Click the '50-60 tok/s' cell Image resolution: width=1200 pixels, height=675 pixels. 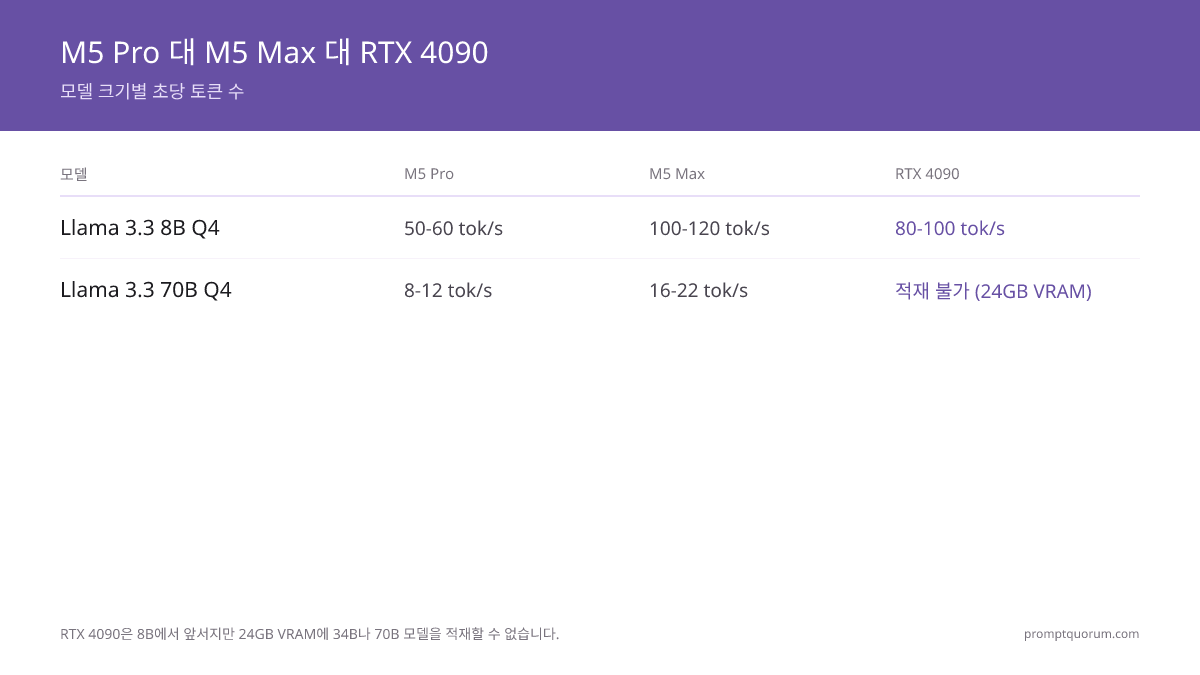pyautogui.click(x=453, y=228)
